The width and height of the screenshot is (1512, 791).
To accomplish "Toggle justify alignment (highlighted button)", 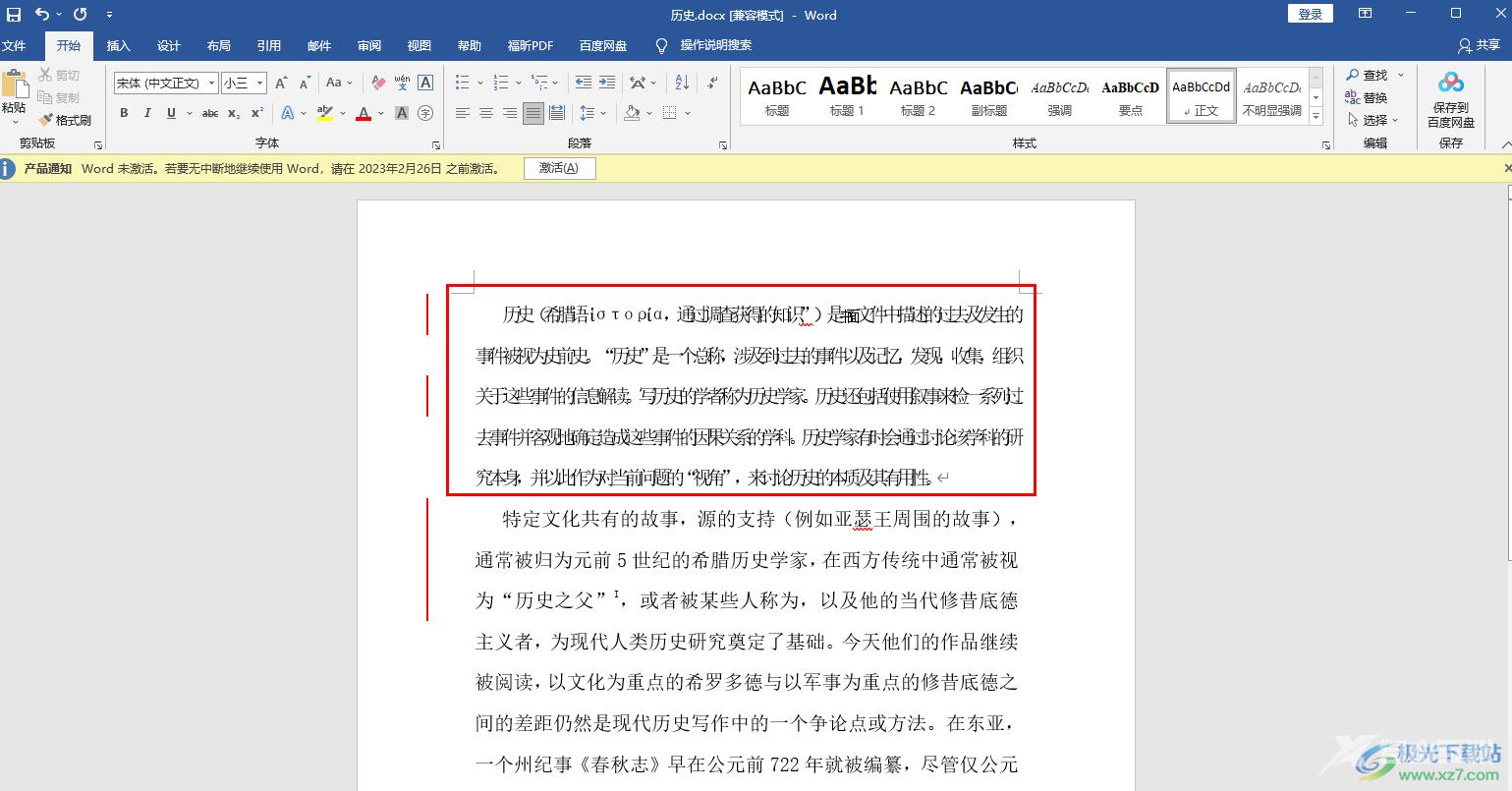I will coord(532,113).
